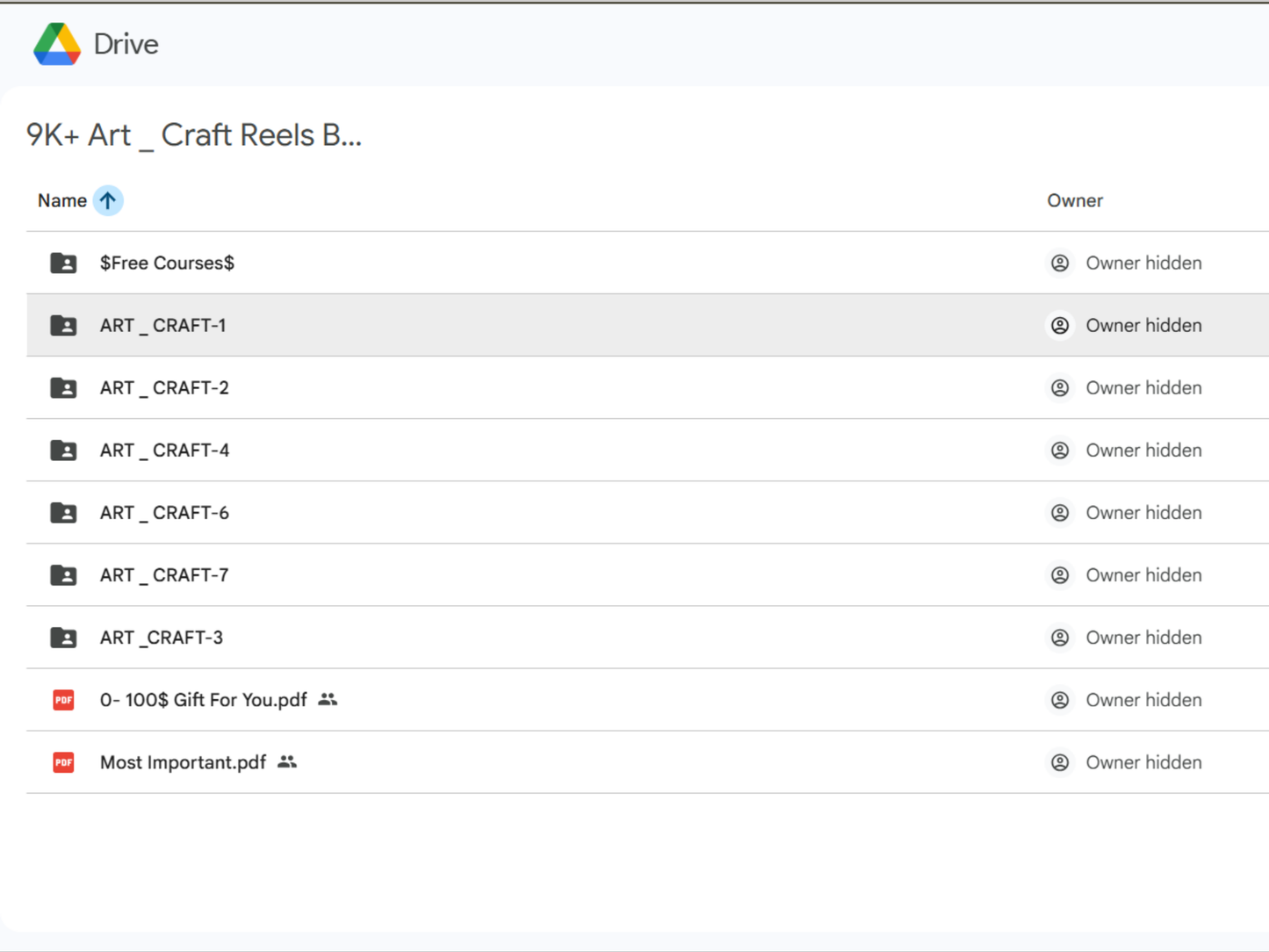Click the ART _ CRAFT-2 folder icon
1269x952 pixels.
click(63, 387)
